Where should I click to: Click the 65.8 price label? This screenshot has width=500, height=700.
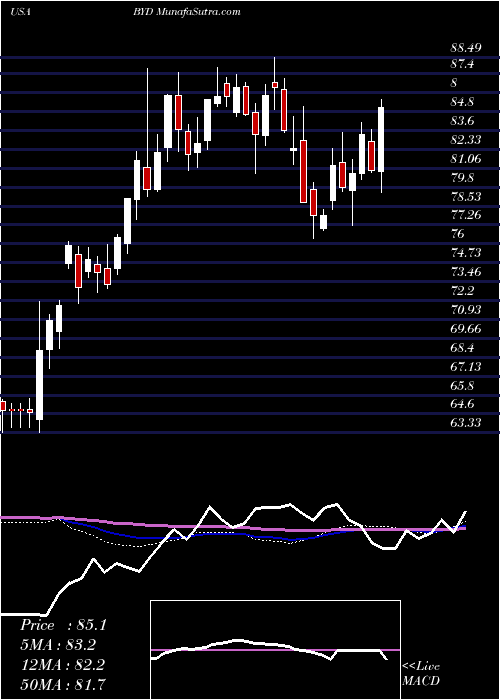462,385
